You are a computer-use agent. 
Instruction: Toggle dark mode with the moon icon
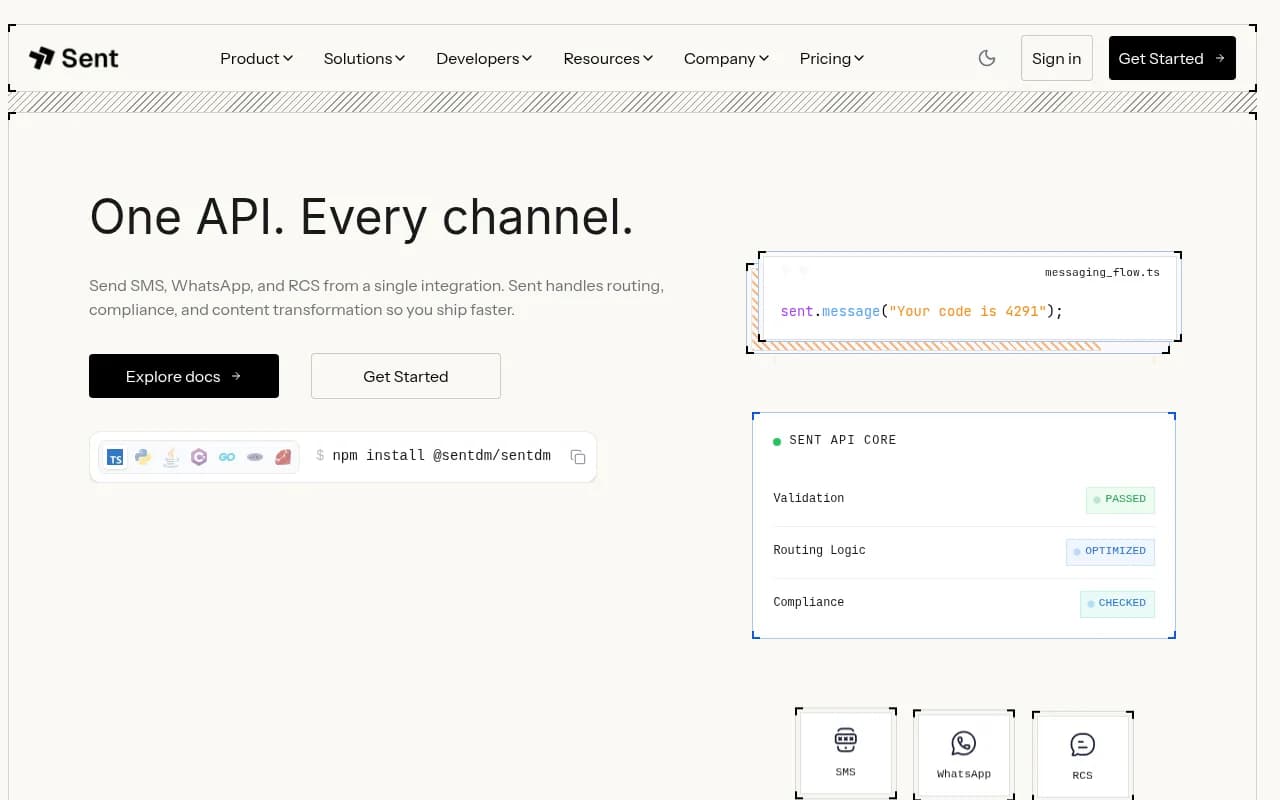coord(987,58)
